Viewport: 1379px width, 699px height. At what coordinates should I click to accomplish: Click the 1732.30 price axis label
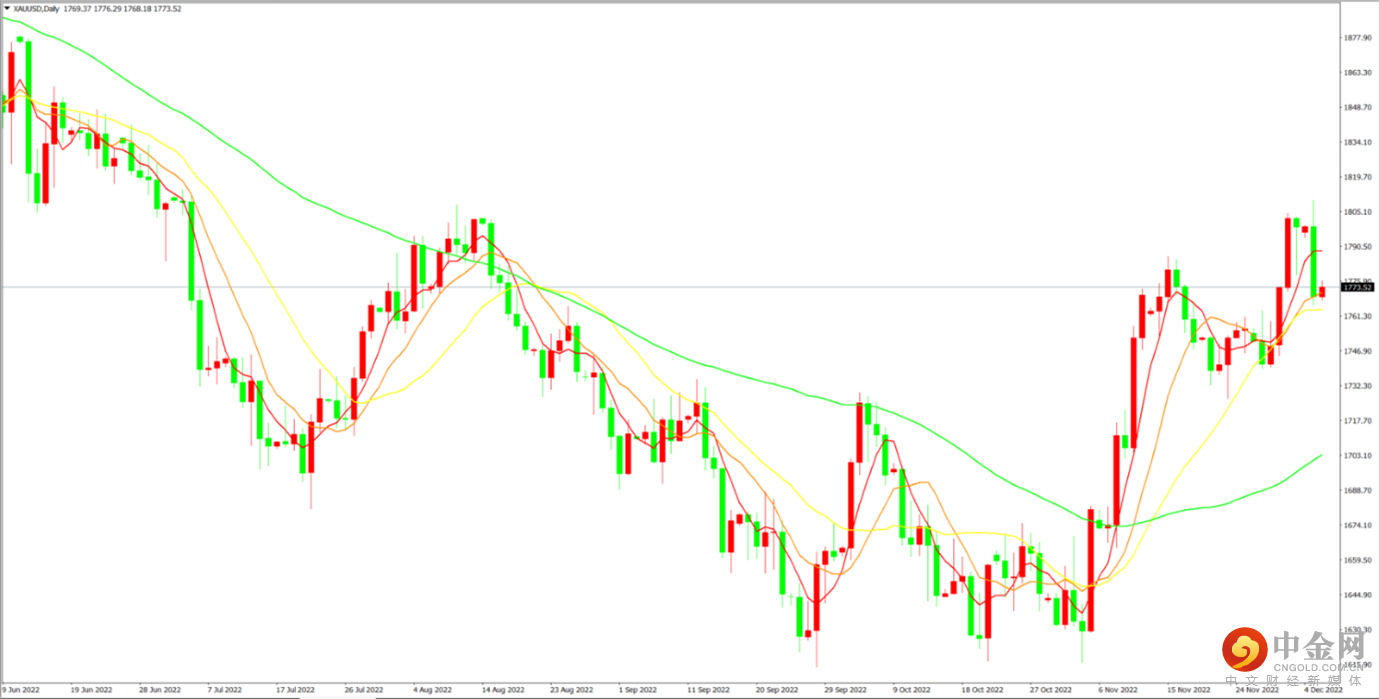pos(1356,386)
